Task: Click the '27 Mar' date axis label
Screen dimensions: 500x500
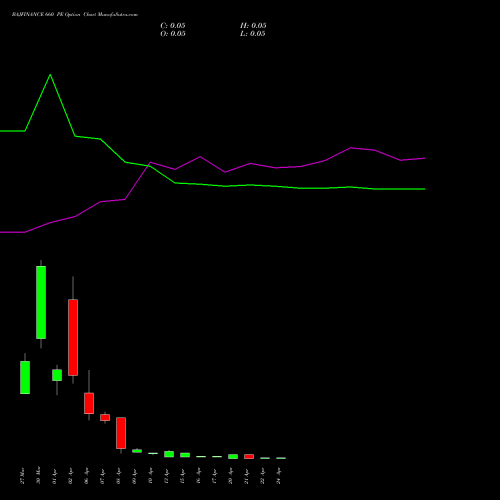Action: click(22, 476)
